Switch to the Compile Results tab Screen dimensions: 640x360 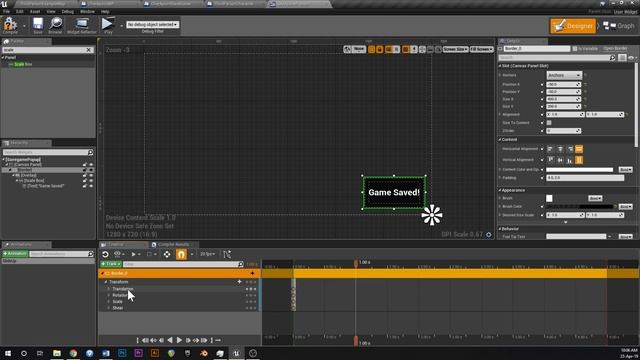point(173,244)
